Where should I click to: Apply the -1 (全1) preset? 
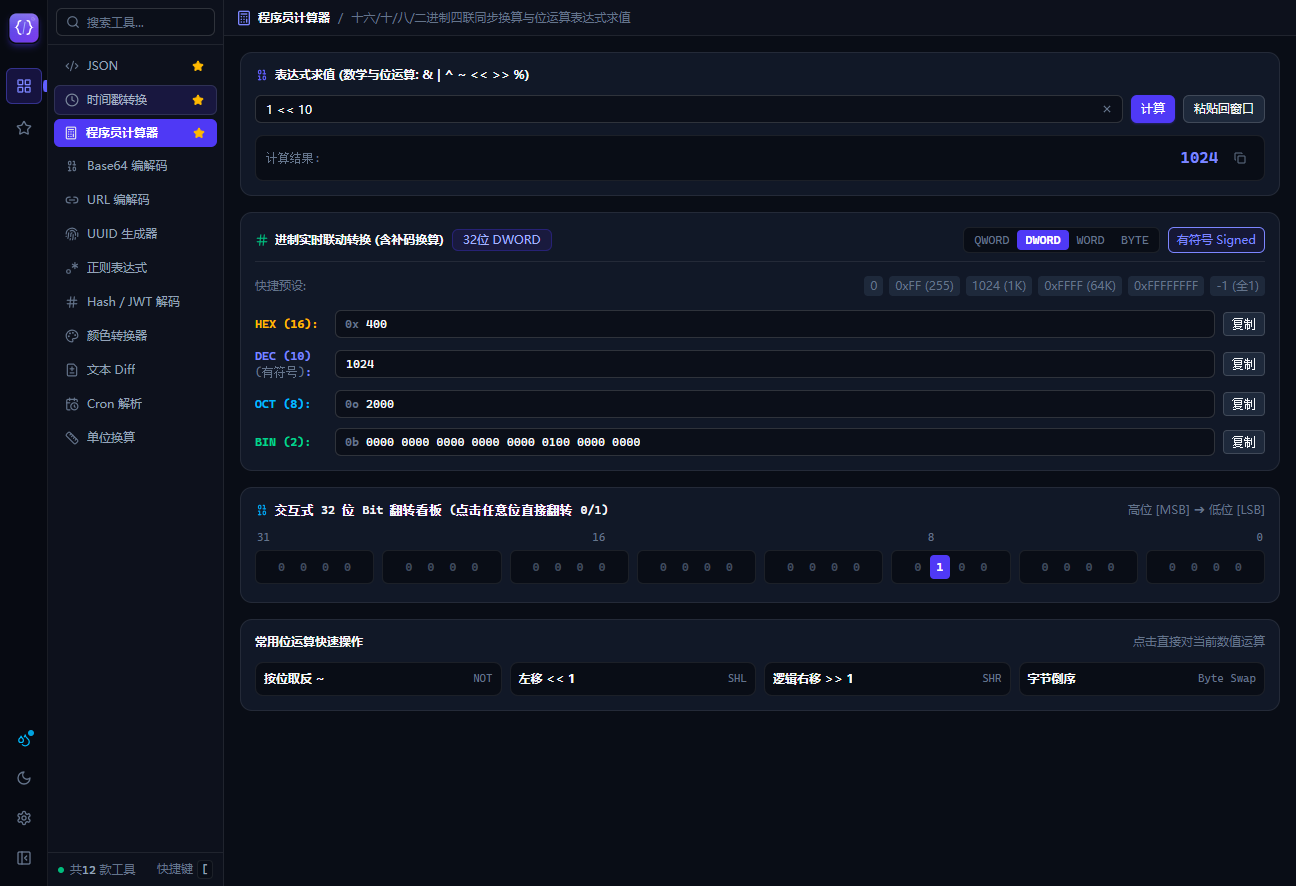click(1237, 286)
